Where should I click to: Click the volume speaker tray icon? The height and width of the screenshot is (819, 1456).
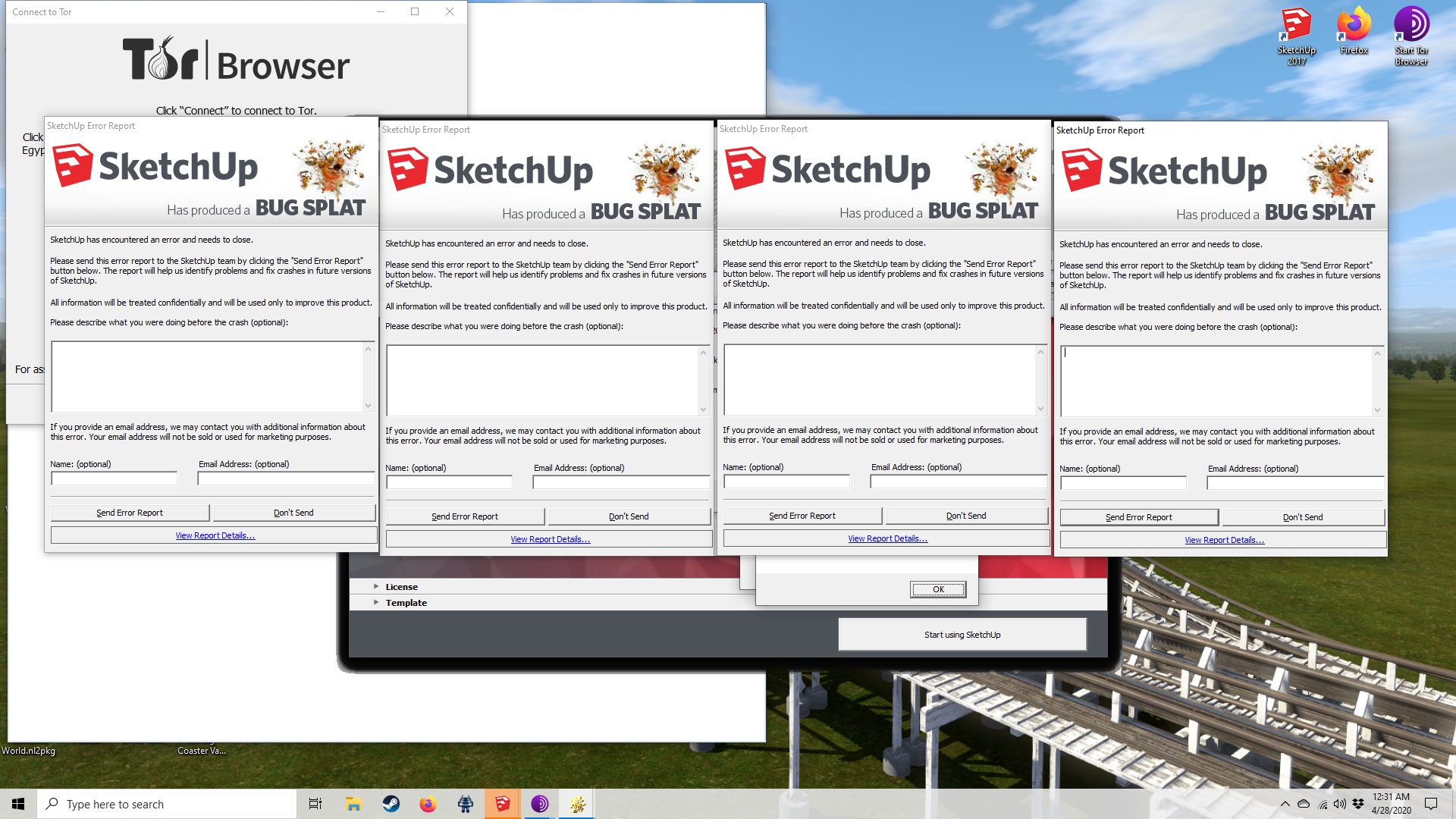point(1340,804)
